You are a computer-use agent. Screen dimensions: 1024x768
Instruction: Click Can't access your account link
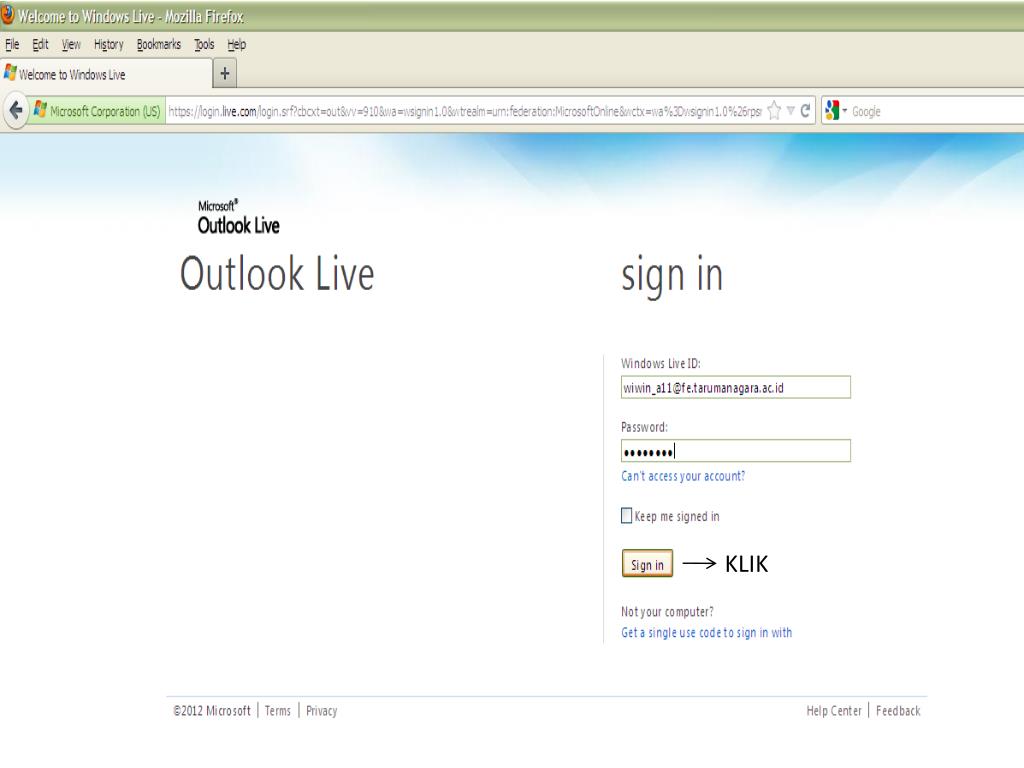(683, 476)
